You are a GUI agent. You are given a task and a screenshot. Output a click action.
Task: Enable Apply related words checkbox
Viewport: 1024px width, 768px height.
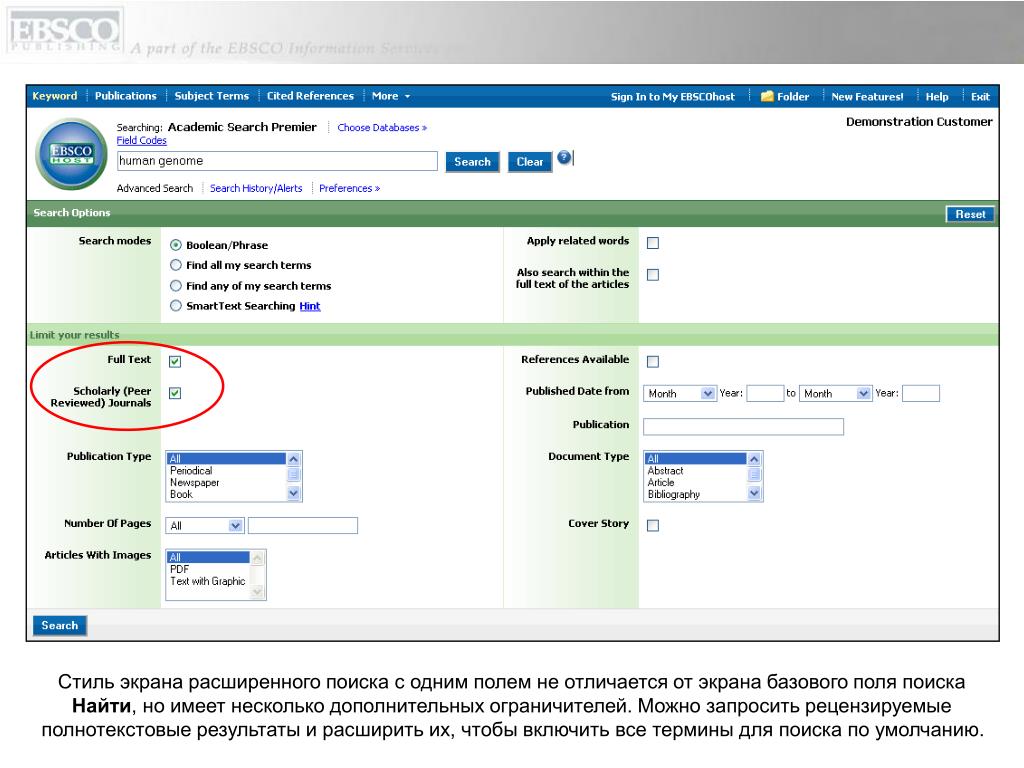click(652, 243)
